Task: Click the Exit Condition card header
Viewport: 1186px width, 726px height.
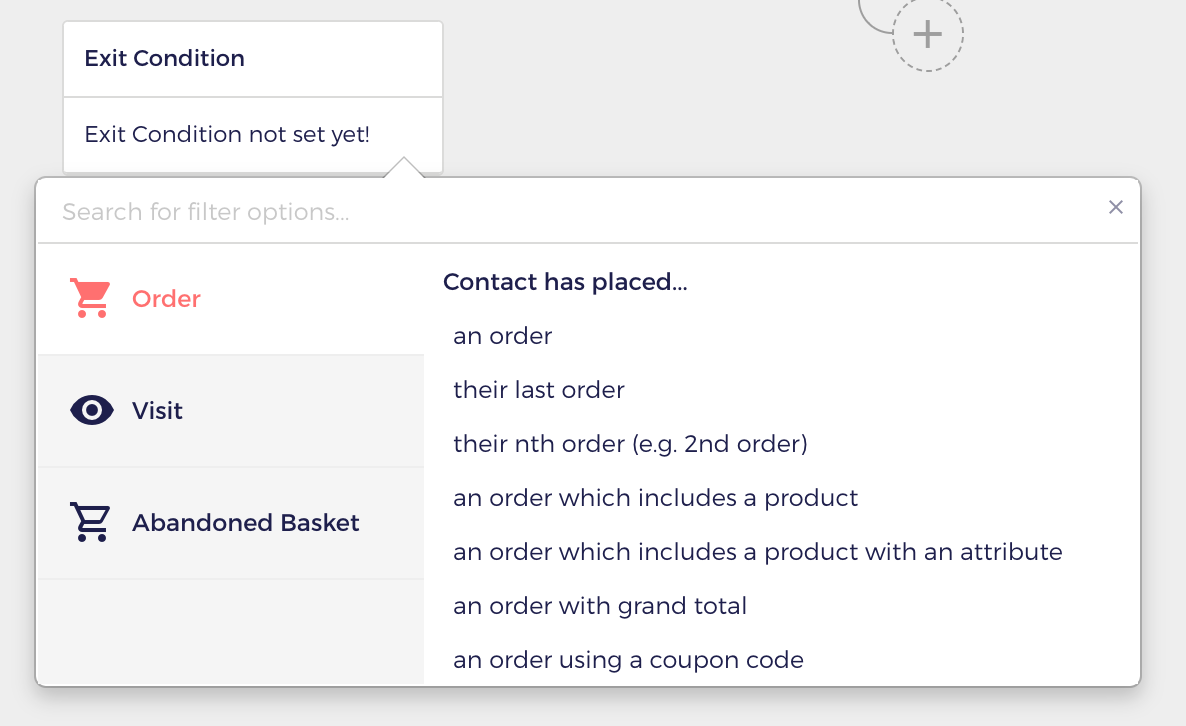Action: click(x=253, y=59)
